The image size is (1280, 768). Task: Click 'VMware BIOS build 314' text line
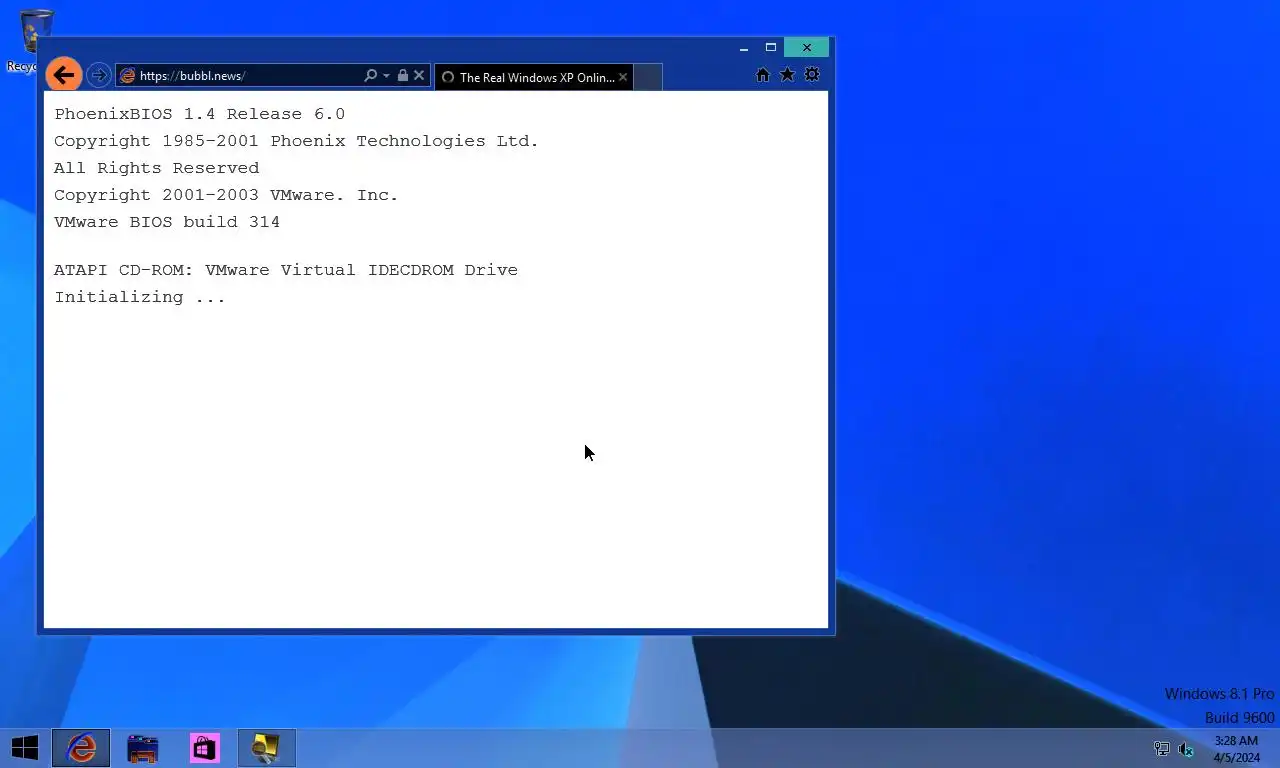pyautogui.click(x=167, y=222)
